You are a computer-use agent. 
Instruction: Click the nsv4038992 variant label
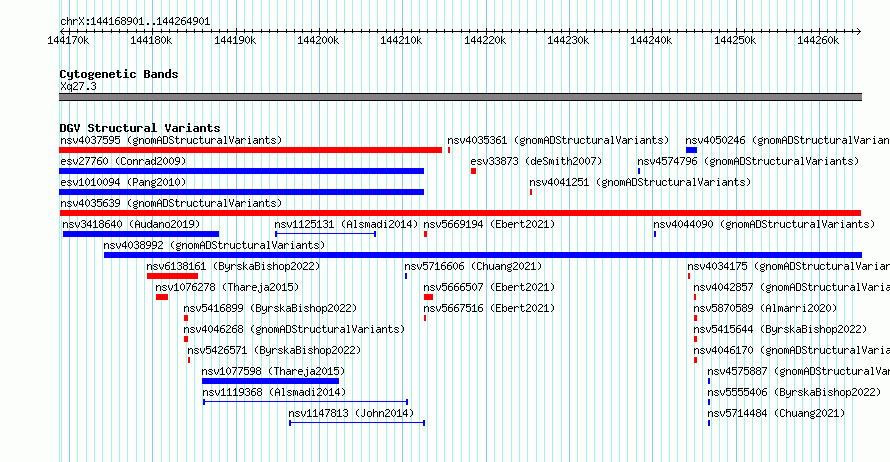(215, 245)
